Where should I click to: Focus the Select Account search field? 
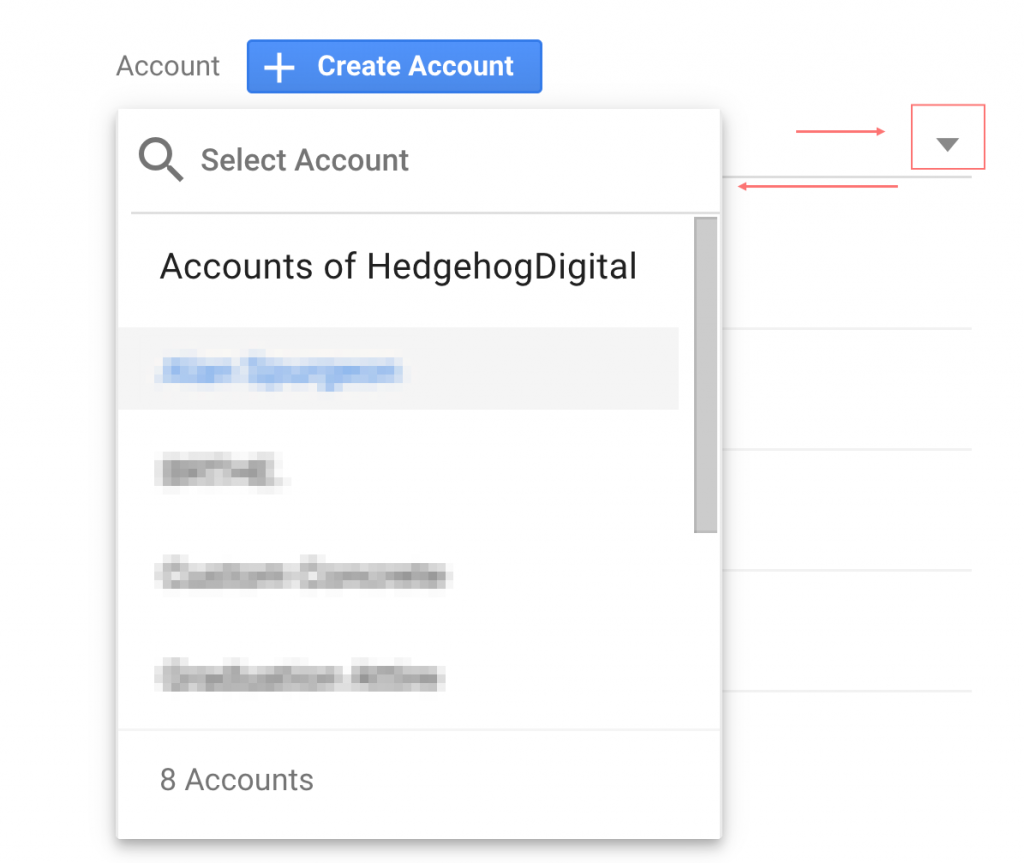pyautogui.click(x=400, y=160)
